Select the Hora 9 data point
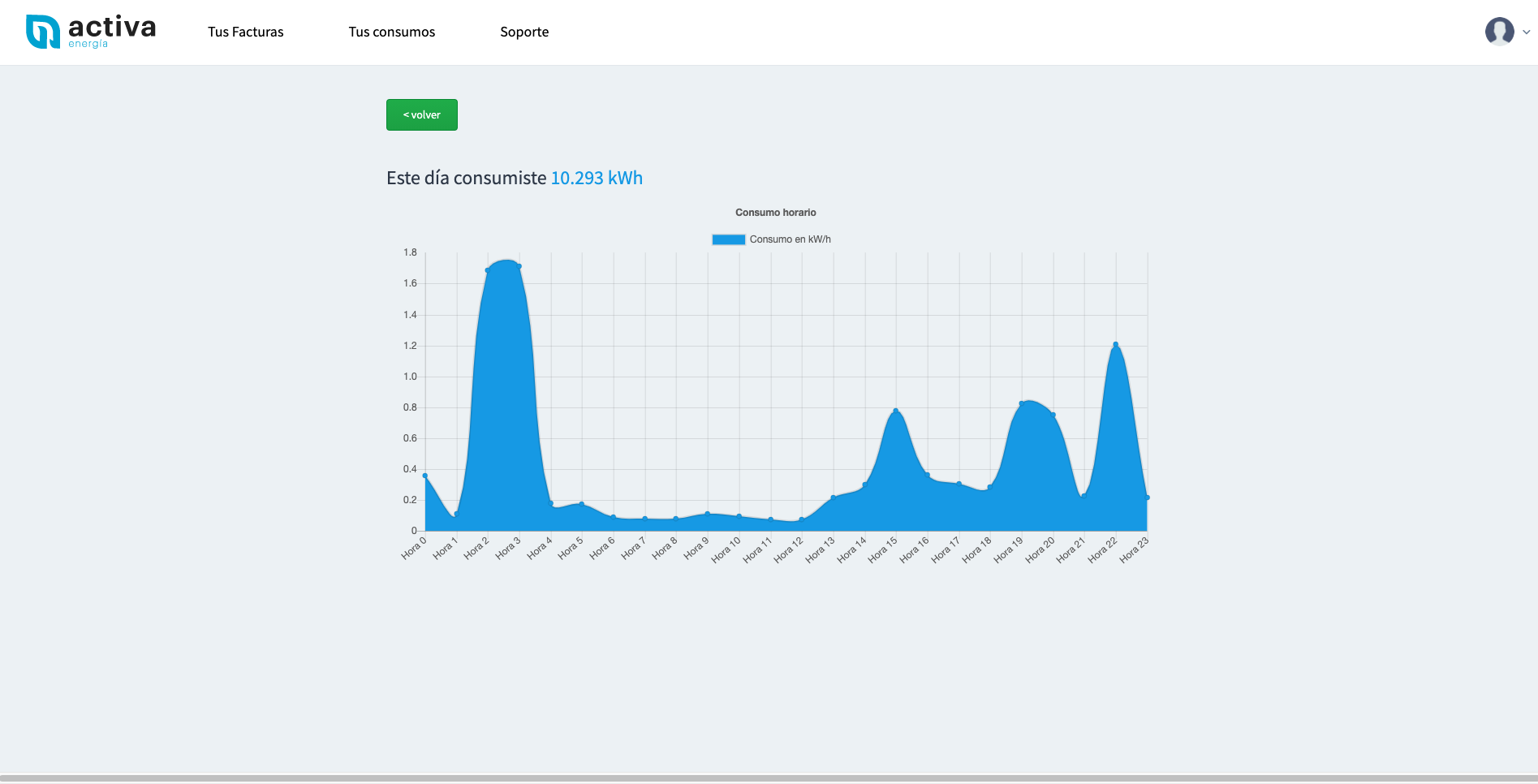 tap(708, 514)
